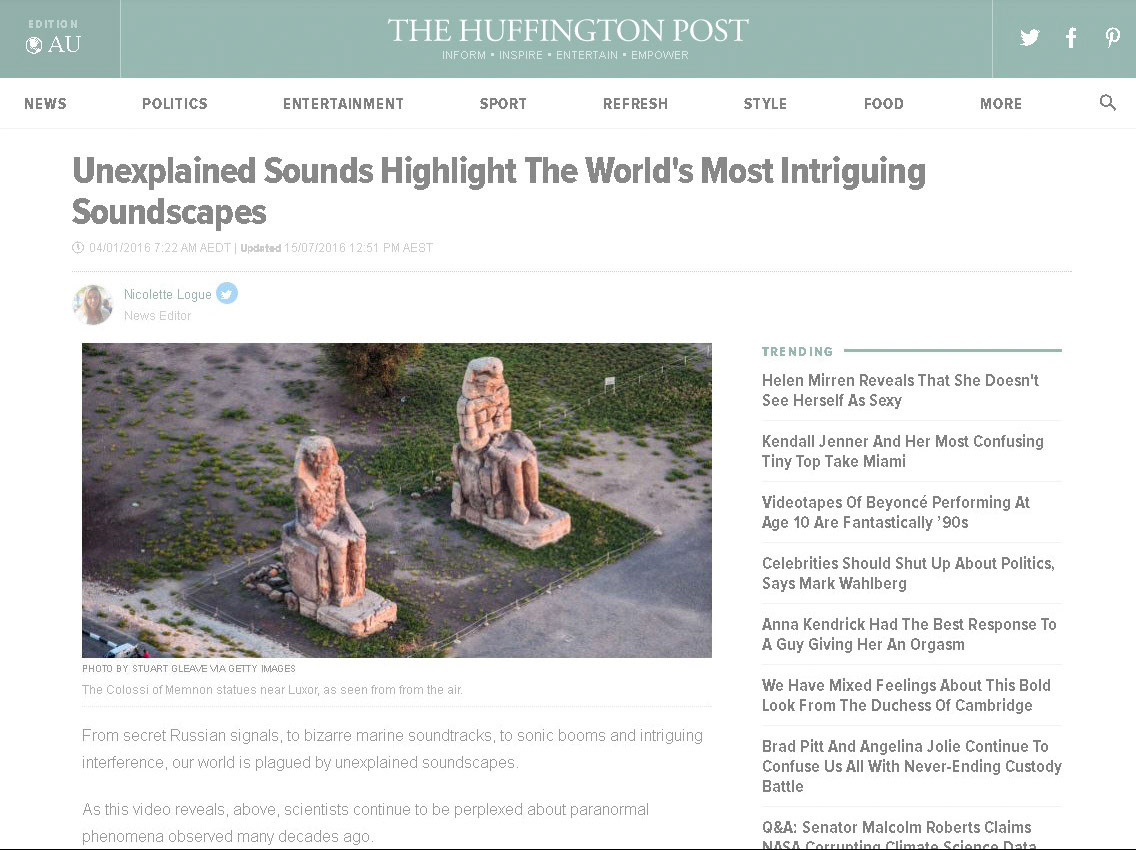Follow Nicolette Logue via Twitter badge
The height and width of the screenshot is (850, 1136).
[x=227, y=293]
